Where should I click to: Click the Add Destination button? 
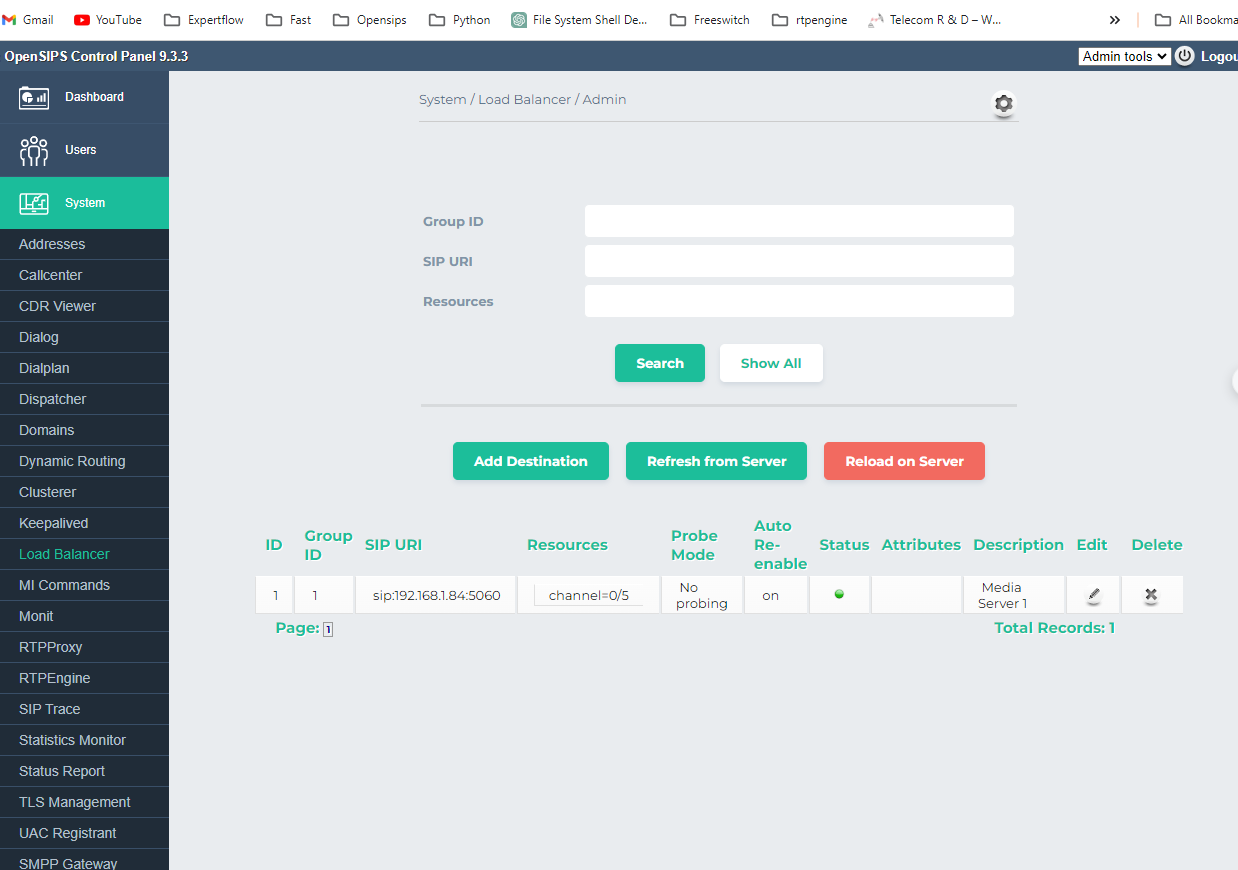[x=530, y=461]
